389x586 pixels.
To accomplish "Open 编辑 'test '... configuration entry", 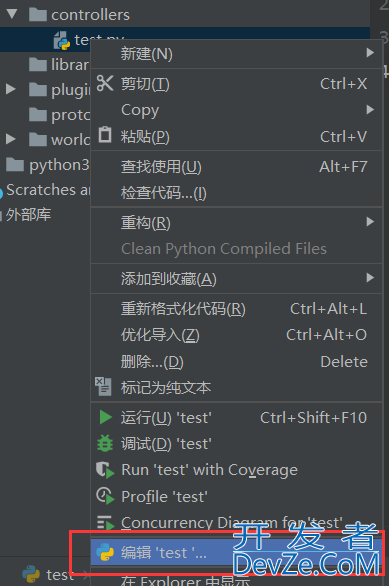I will (237, 552).
